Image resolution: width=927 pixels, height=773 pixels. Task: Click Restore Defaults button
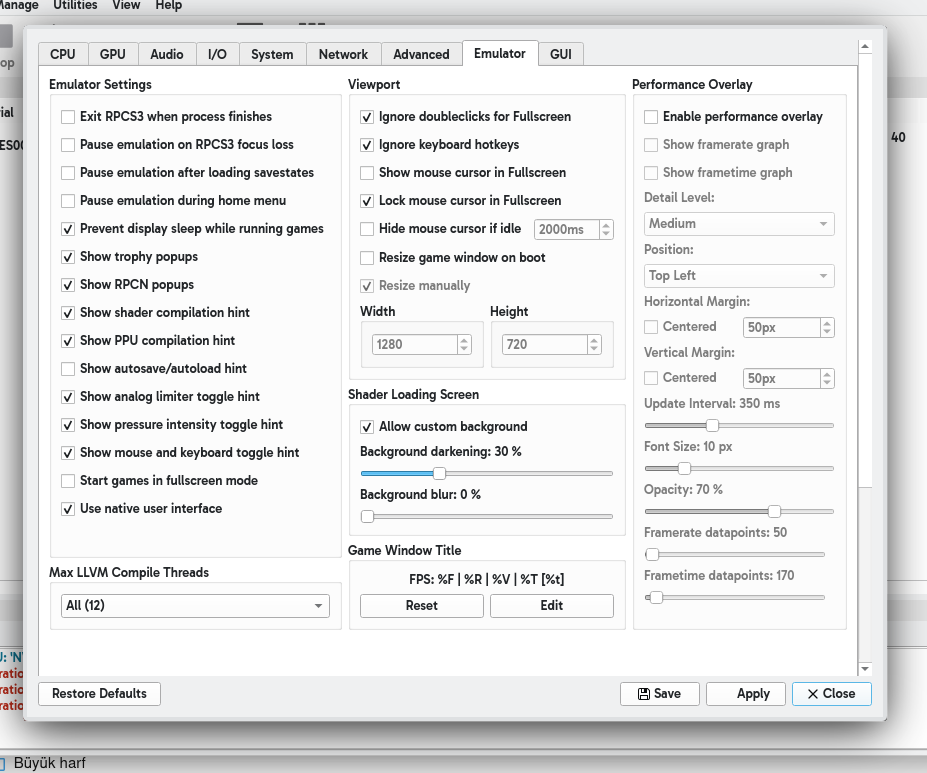(x=99, y=694)
